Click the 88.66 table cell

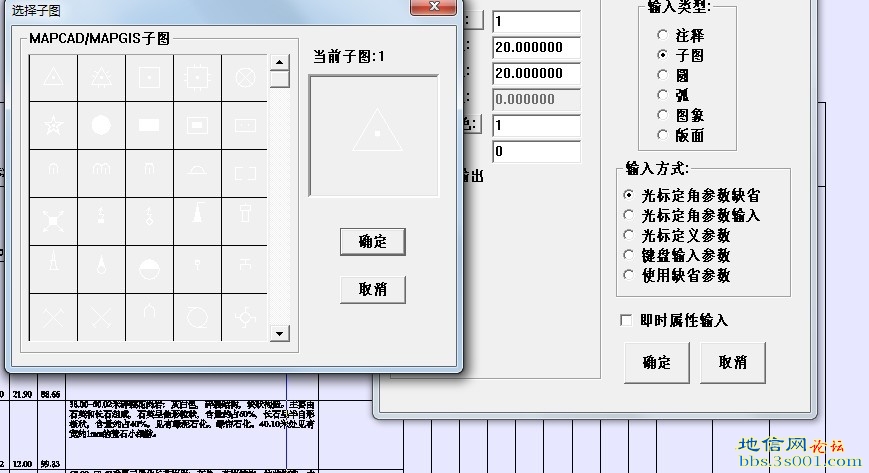50,394
